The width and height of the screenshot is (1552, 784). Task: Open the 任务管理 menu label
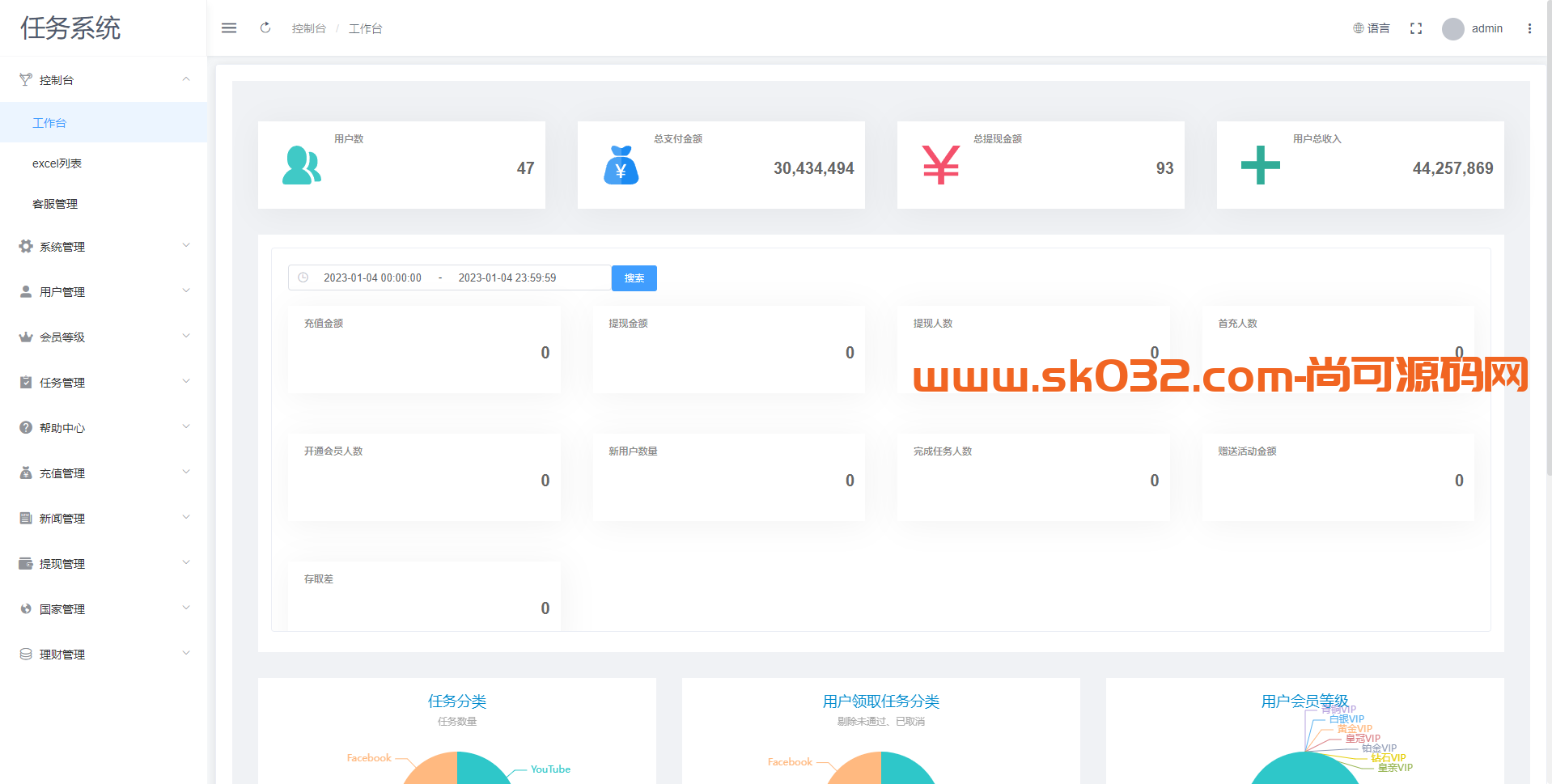click(62, 383)
